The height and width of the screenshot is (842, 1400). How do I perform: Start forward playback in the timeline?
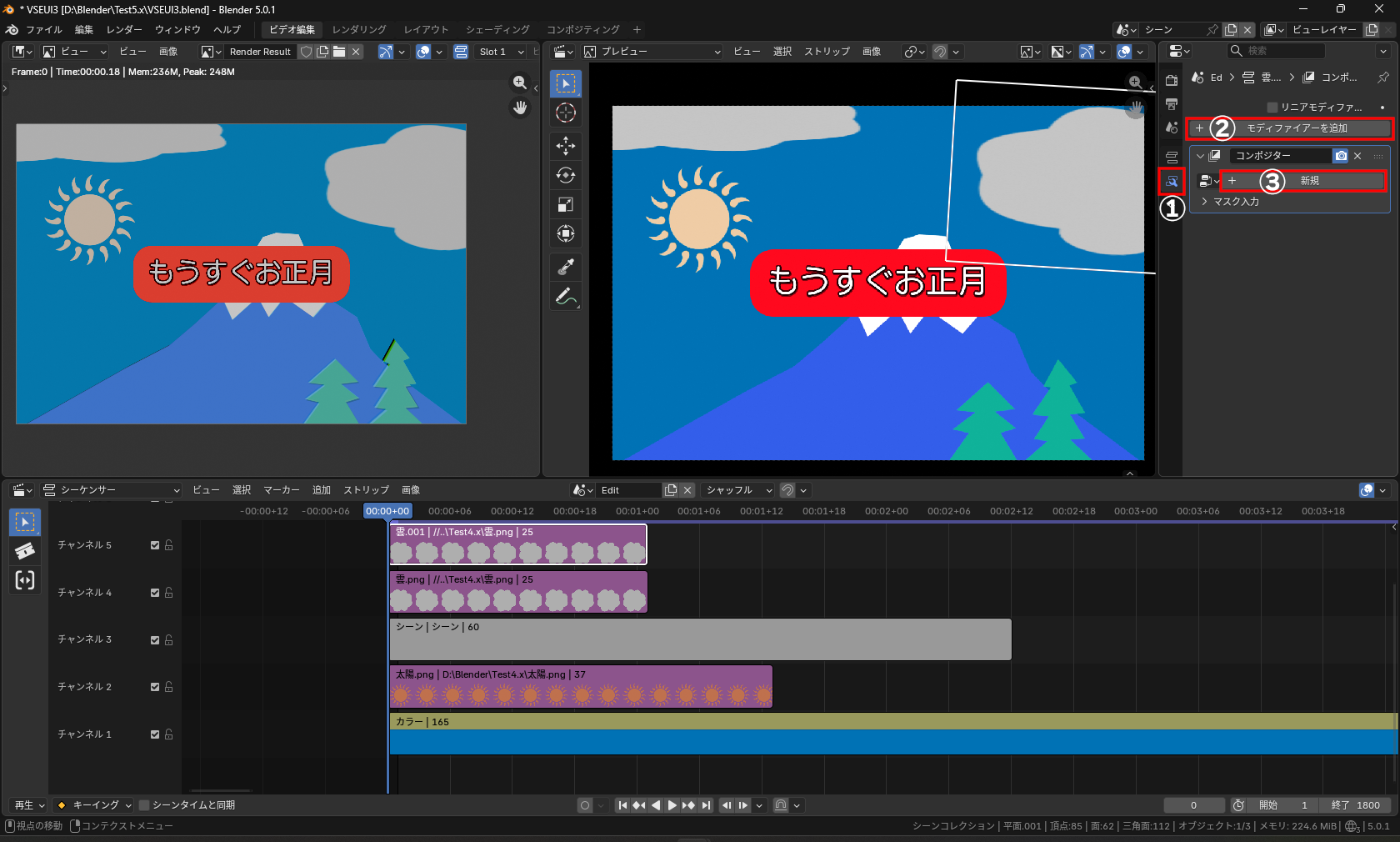(x=672, y=805)
